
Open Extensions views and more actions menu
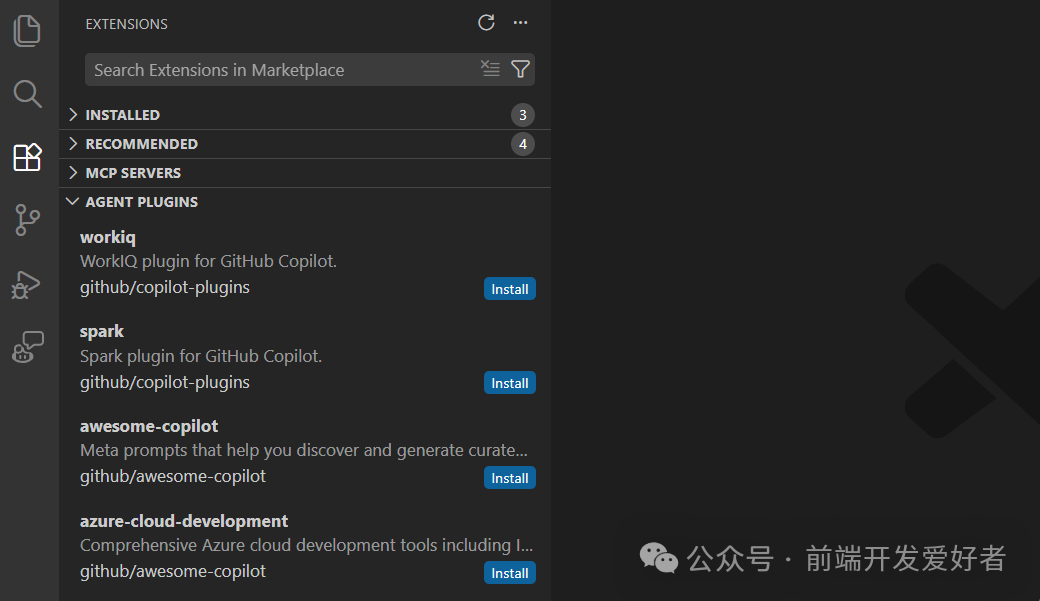click(520, 23)
